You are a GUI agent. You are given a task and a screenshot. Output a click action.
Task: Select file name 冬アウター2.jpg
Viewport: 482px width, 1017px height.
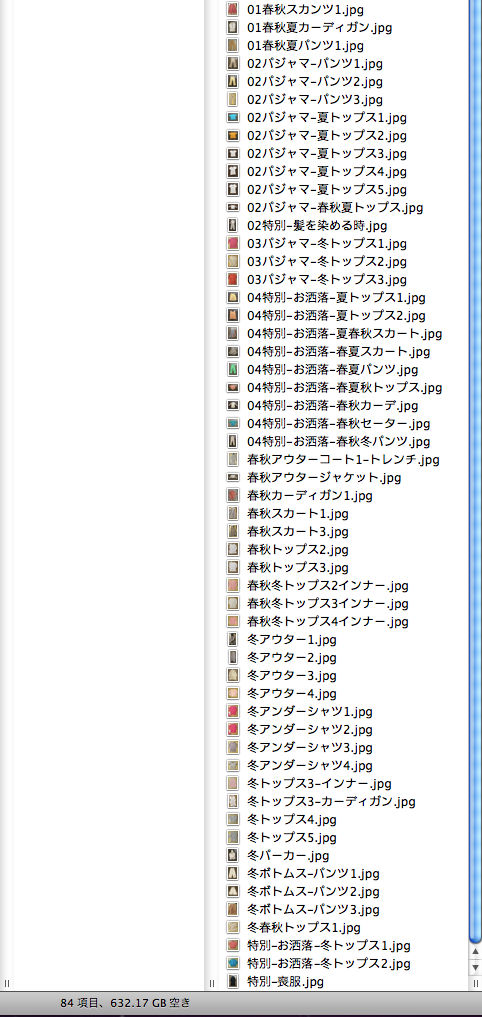tap(292, 658)
